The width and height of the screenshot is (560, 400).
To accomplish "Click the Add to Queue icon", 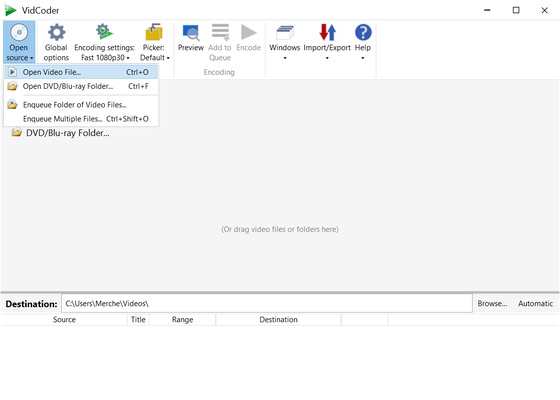I will pos(220,32).
